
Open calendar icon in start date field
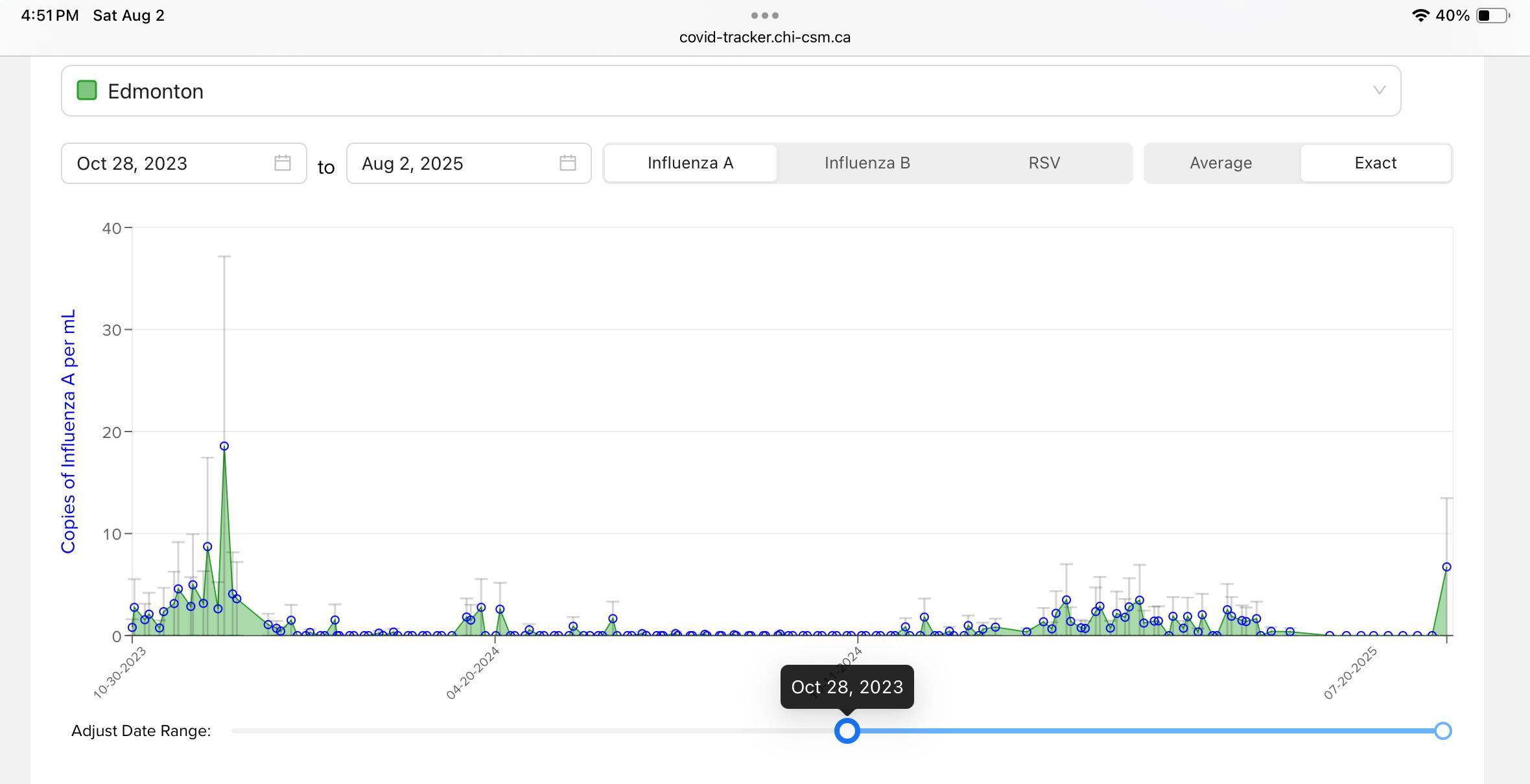click(282, 163)
